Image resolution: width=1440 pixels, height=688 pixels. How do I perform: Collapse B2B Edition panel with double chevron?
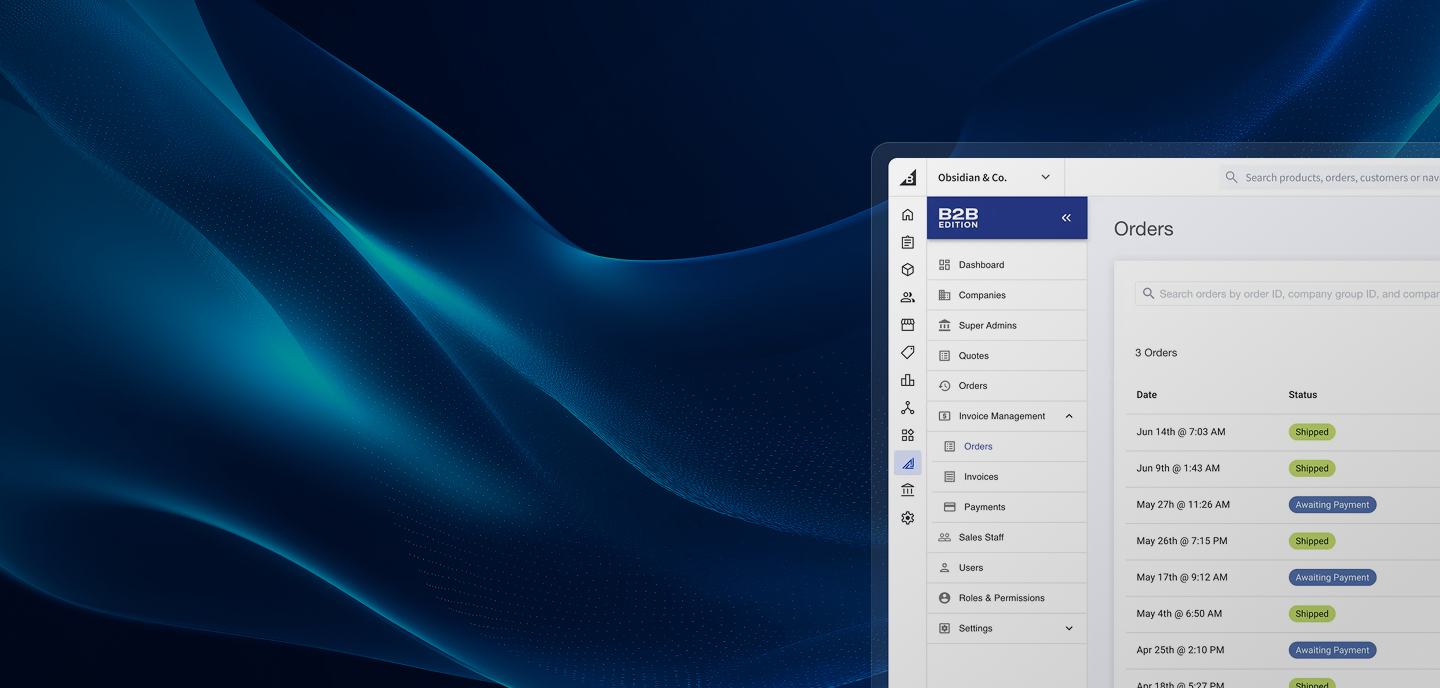1066,218
